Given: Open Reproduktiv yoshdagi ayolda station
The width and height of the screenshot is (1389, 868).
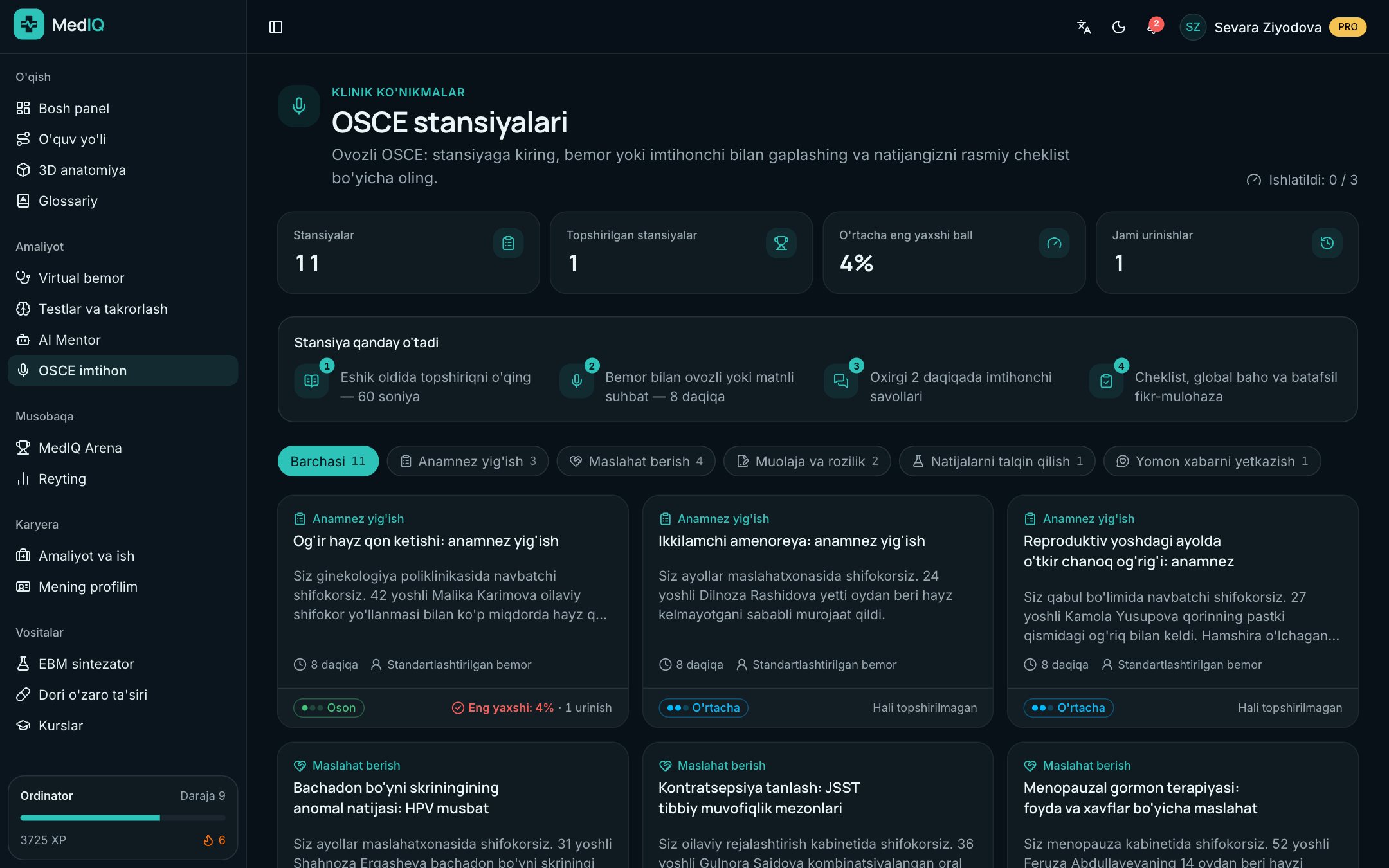Looking at the screenshot, I should point(1183,611).
